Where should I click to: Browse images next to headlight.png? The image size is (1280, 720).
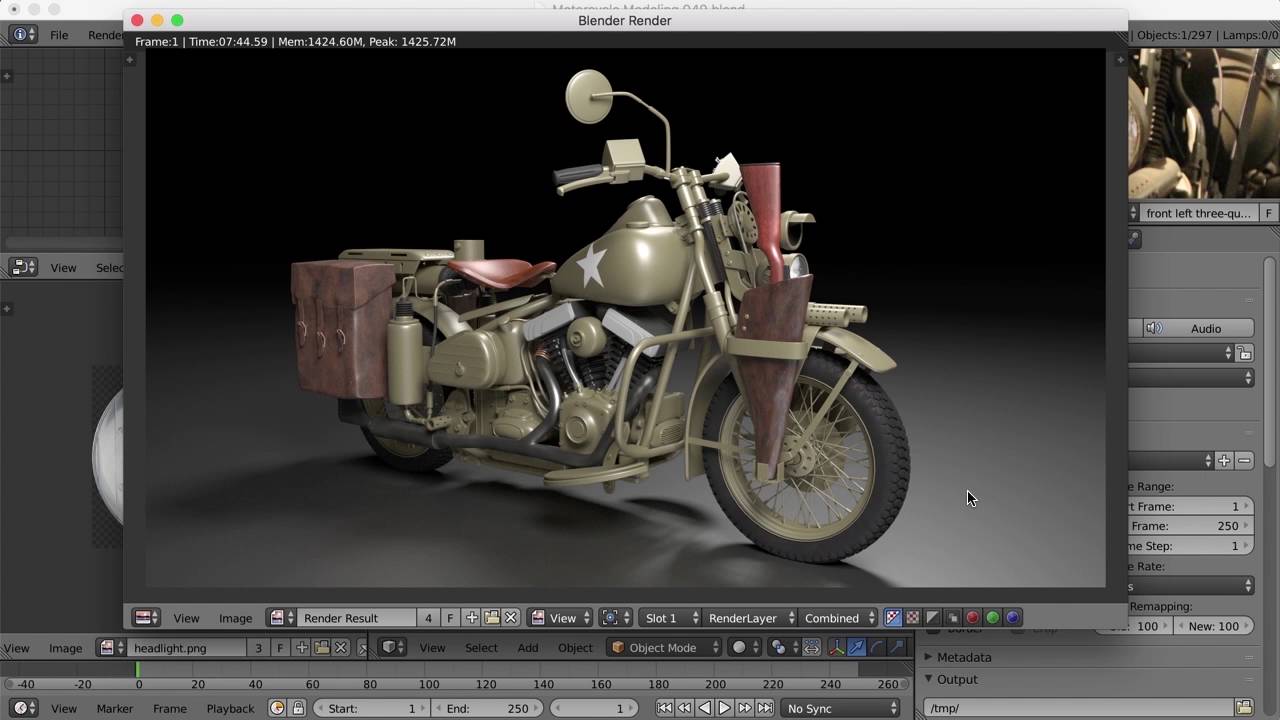[111, 648]
